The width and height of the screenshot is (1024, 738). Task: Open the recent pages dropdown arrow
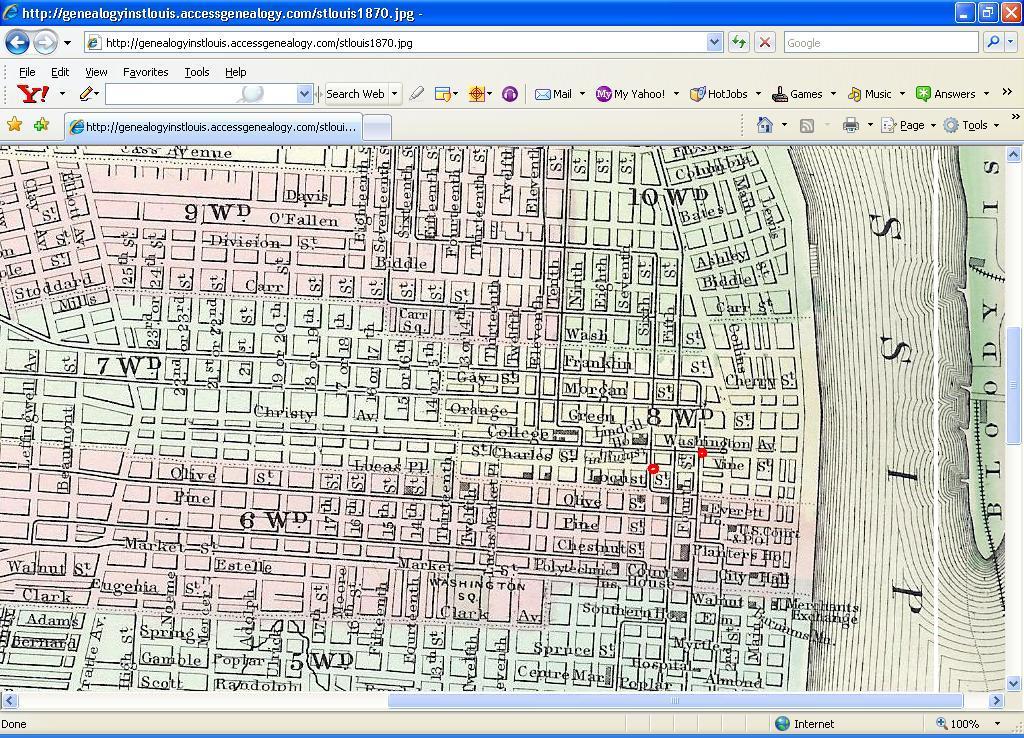[67, 43]
